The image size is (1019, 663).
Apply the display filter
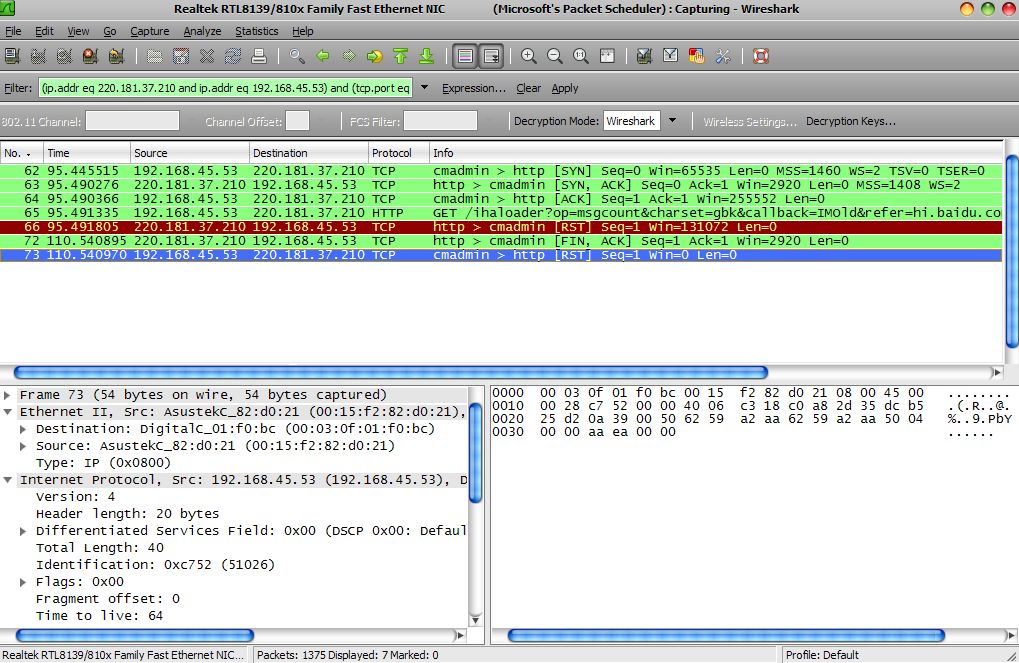pos(565,88)
